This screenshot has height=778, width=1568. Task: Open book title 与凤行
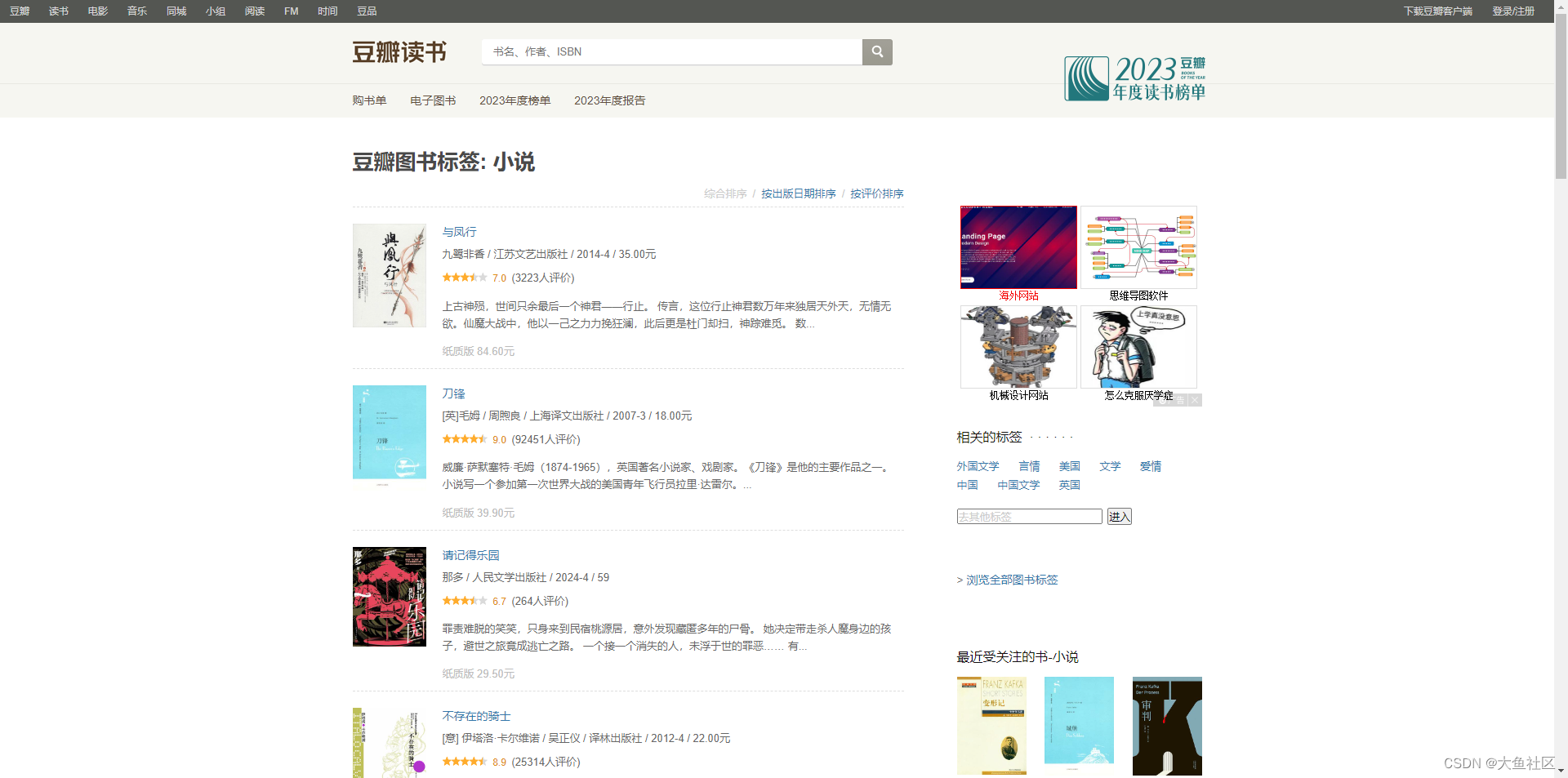(x=459, y=232)
